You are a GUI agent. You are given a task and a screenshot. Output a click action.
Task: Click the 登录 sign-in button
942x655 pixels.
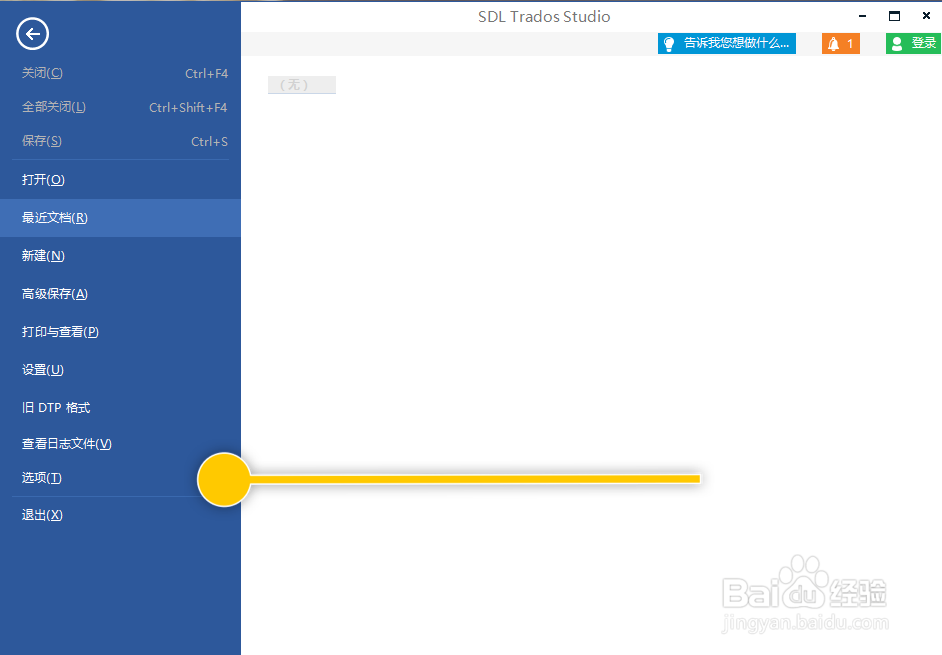(913, 43)
